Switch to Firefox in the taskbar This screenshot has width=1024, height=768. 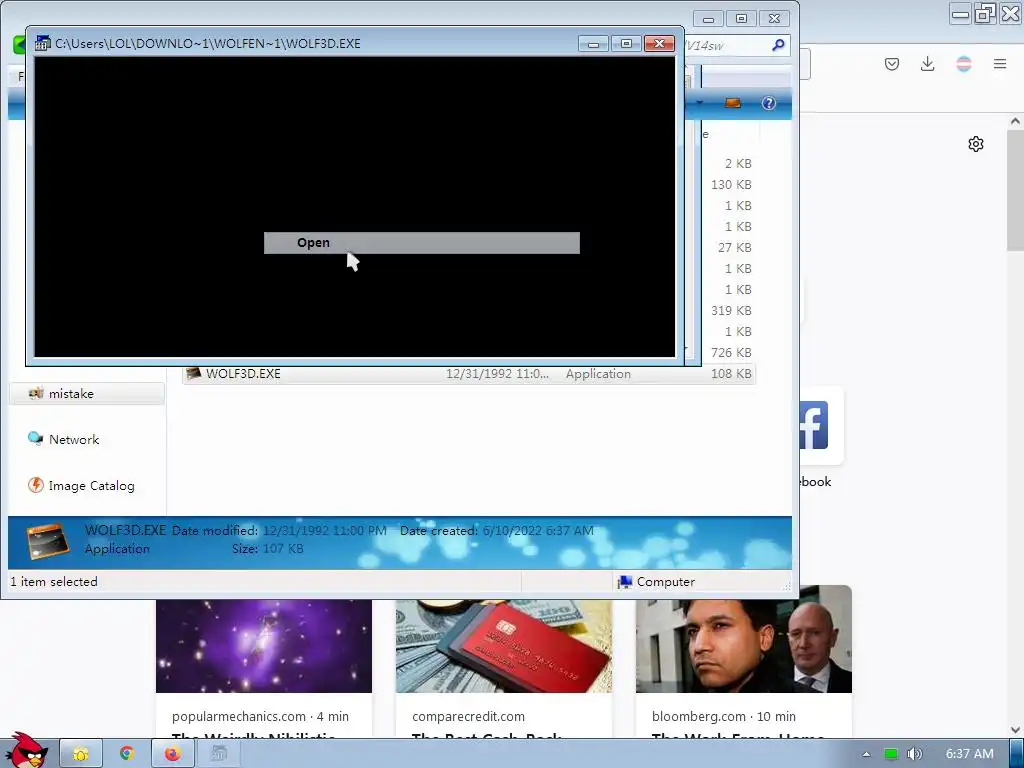(x=172, y=754)
